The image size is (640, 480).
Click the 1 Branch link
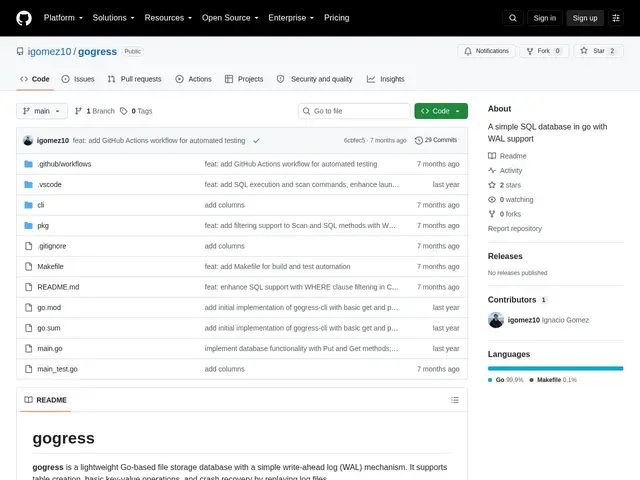tap(95, 111)
